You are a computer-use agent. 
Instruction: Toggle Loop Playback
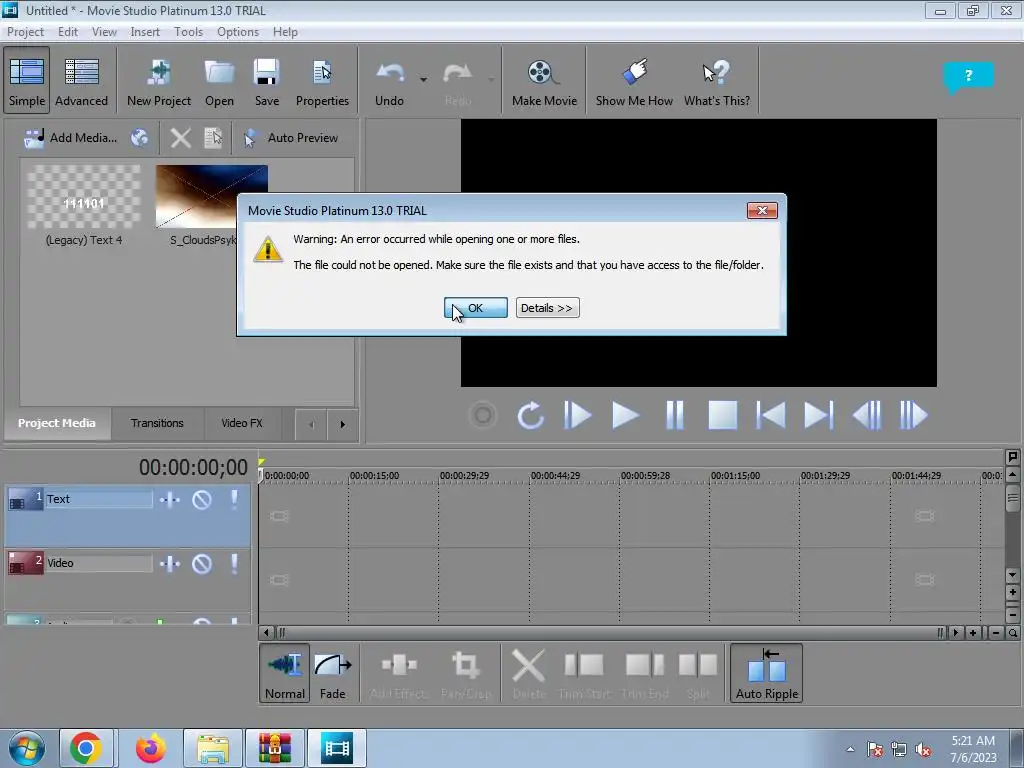pyautogui.click(x=530, y=415)
